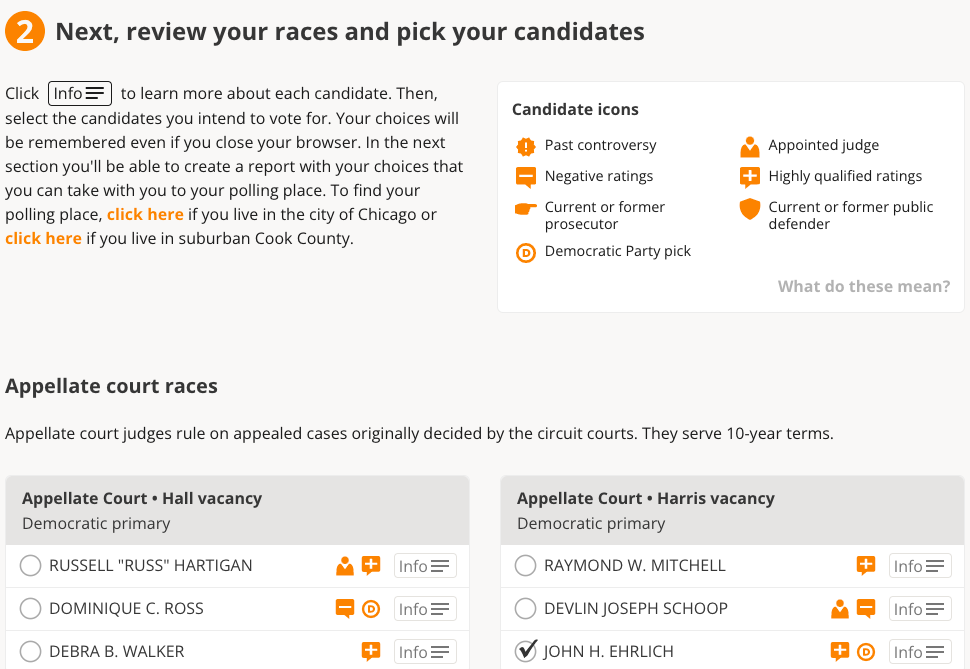Click Russell Hartigan's highly qualified ratings icon
Image resolution: width=970 pixels, height=669 pixels.
[x=371, y=566]
